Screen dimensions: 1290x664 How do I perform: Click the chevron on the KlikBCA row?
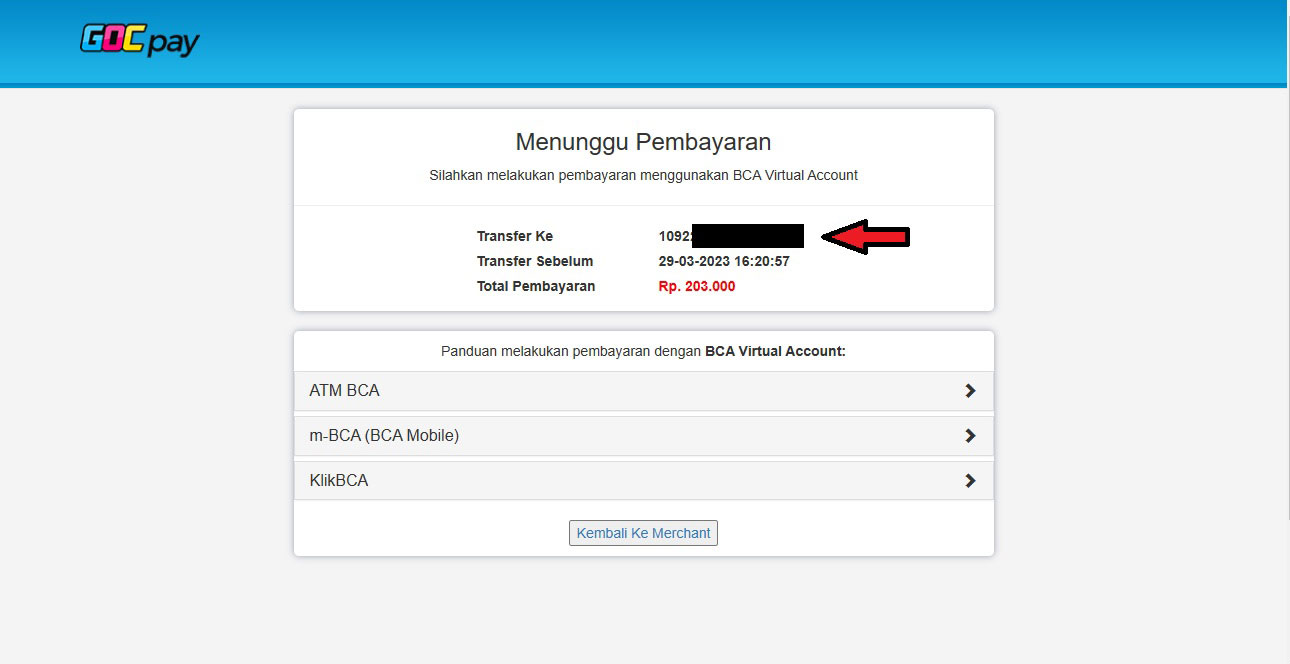pyautogui.click(x=970, y=481)
